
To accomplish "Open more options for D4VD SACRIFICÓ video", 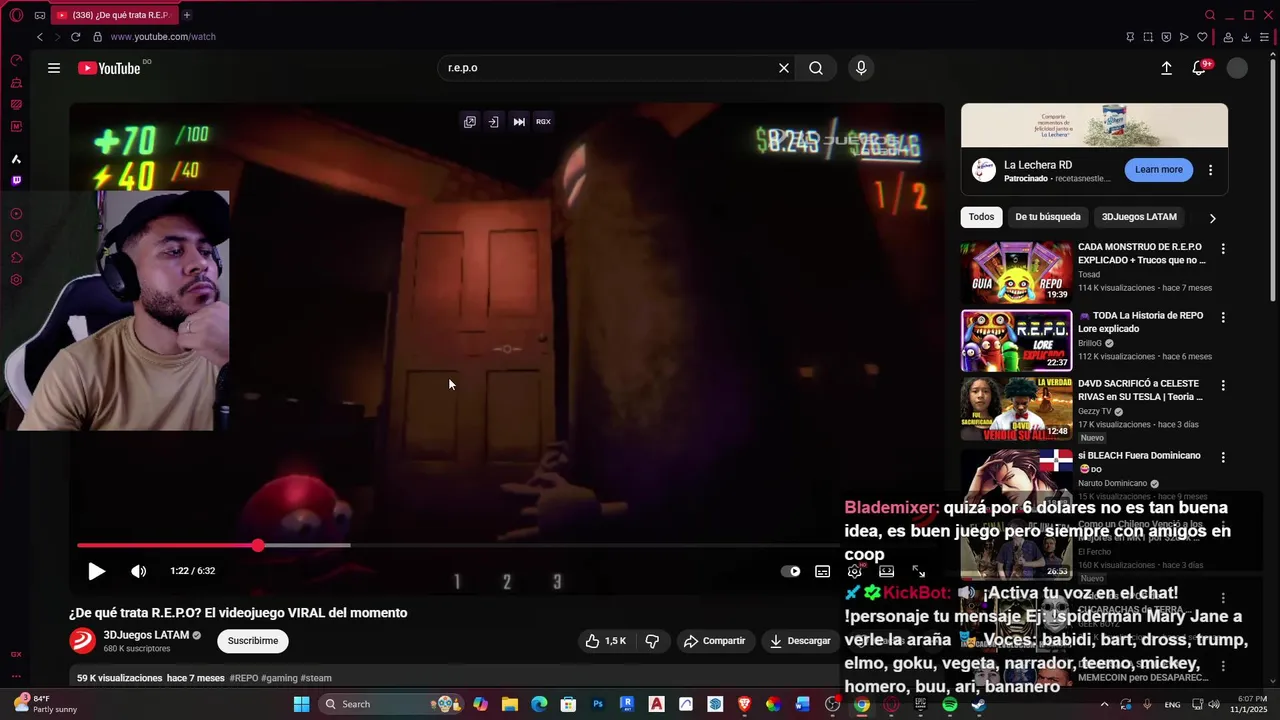I will point(1222,385).
